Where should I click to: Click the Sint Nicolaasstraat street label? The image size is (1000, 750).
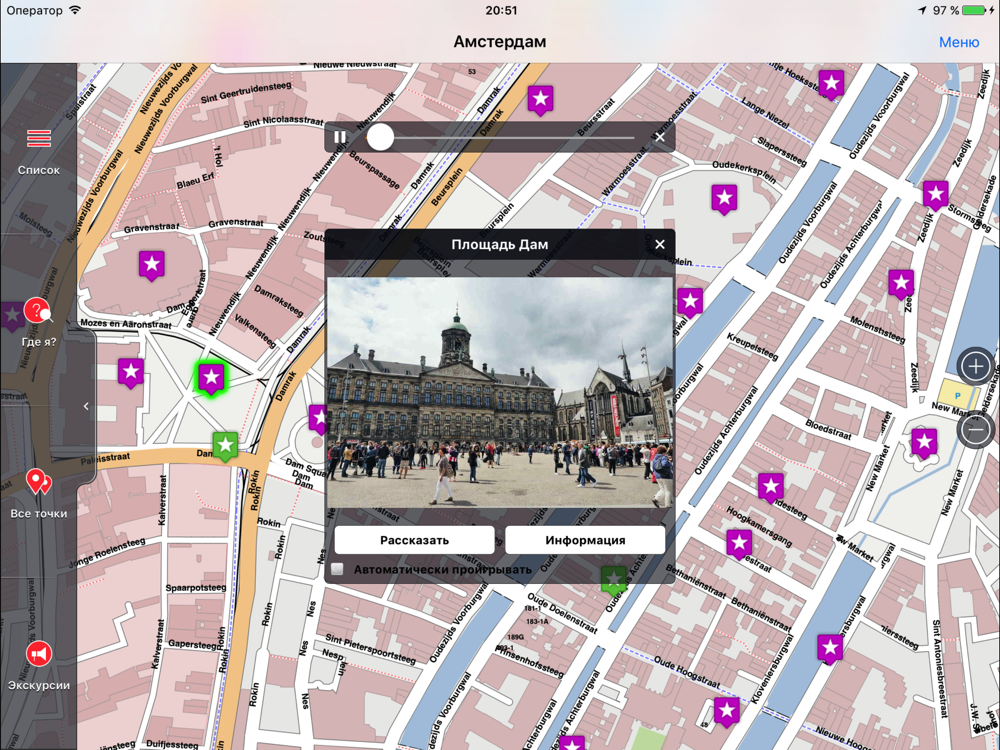[283, 121]
